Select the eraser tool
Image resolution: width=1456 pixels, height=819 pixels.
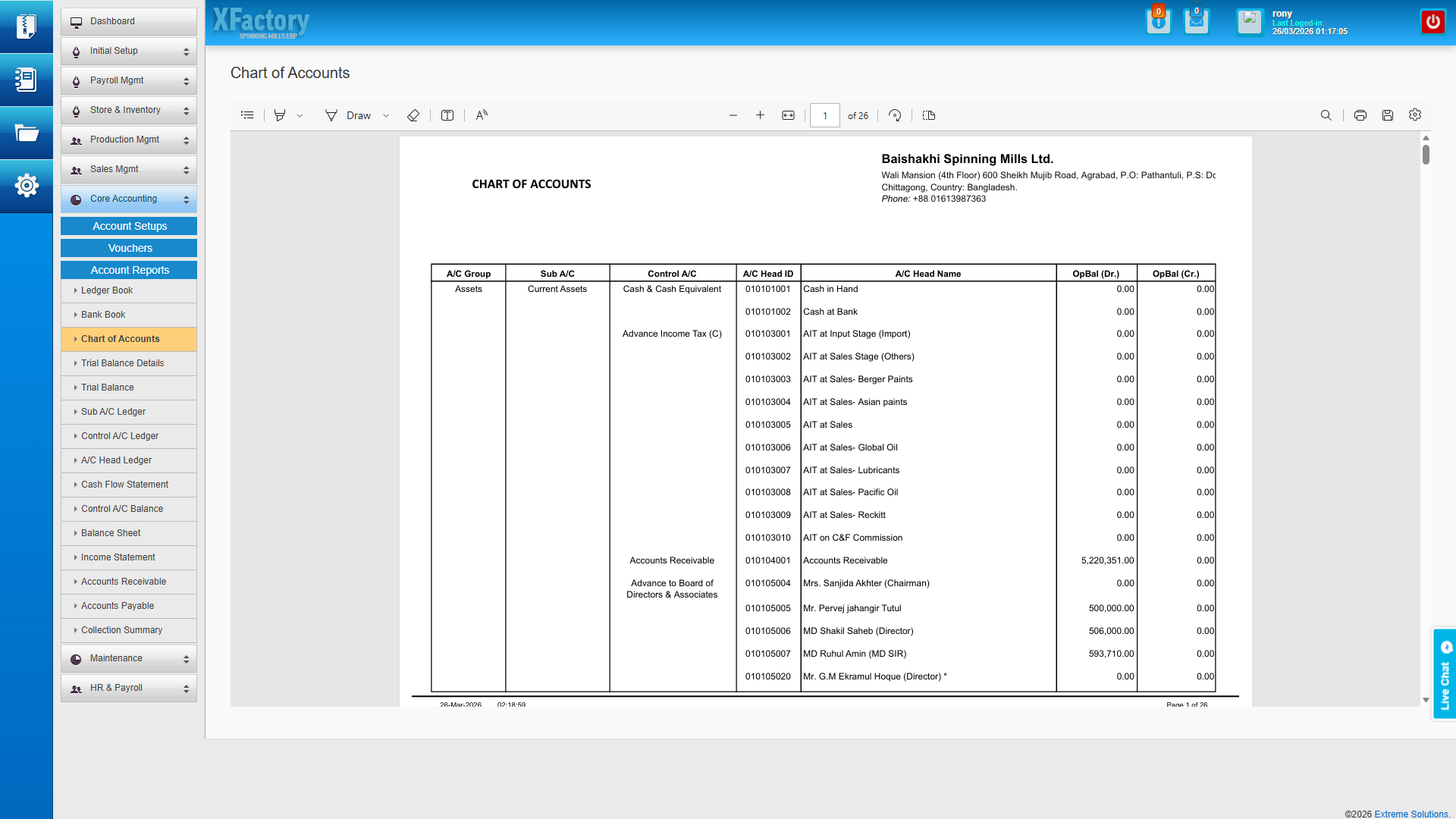point(413,115)
